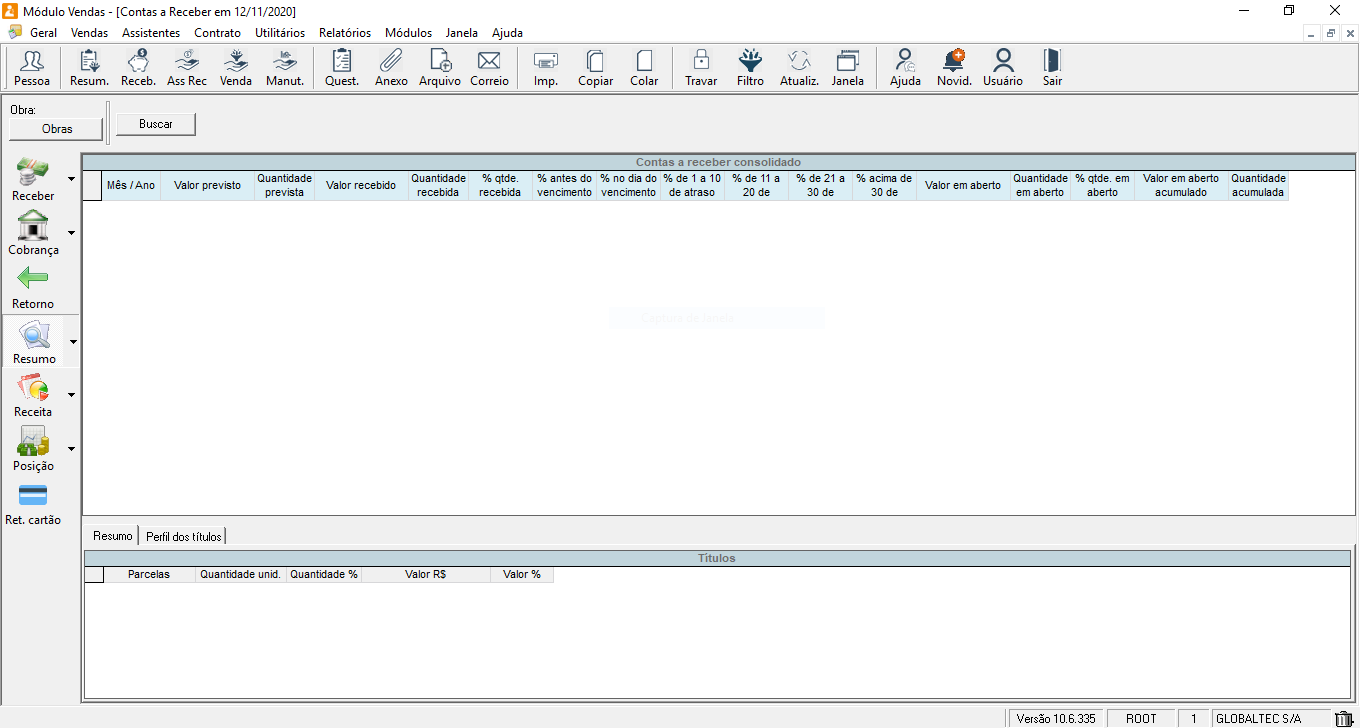Image resolution: width=1360 pixels, height=728 pixels.
Task: Click the Valor previsto column header
Action: coord(207,186)
